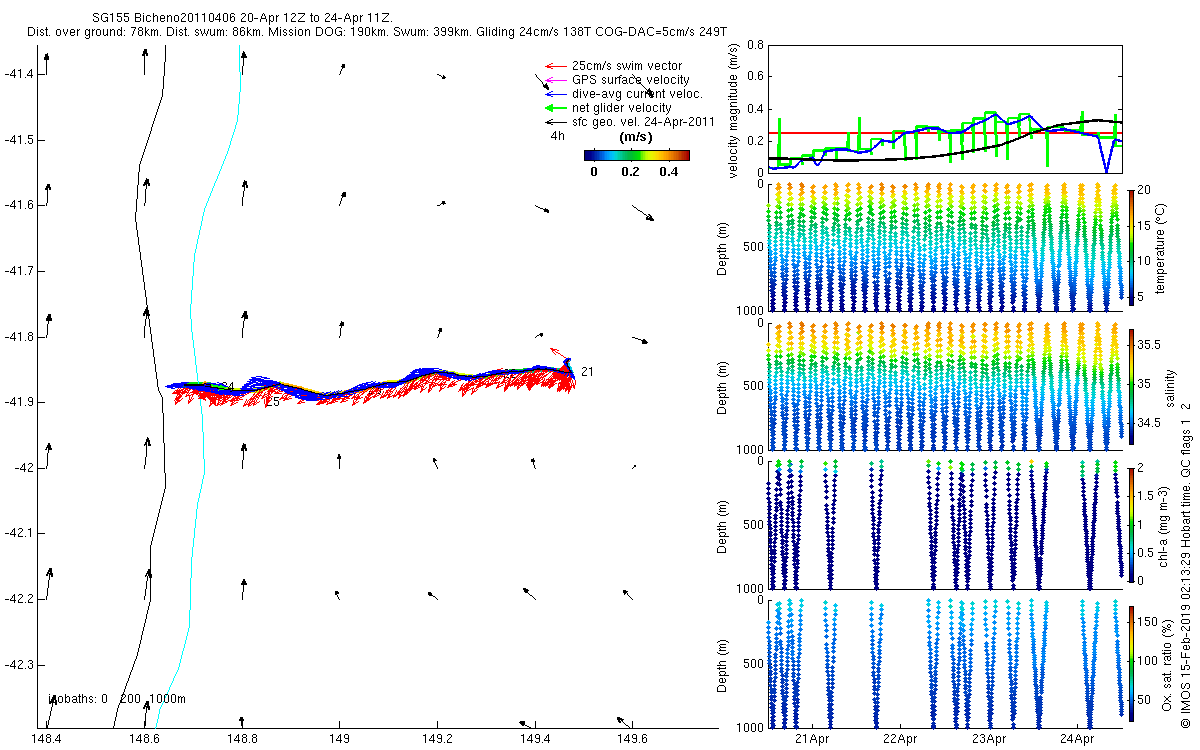Image resolution: width=1200 pixels, height=750 pixels.
Task: Click the '24Apr' date tick
Action: tap(1078, 739)
